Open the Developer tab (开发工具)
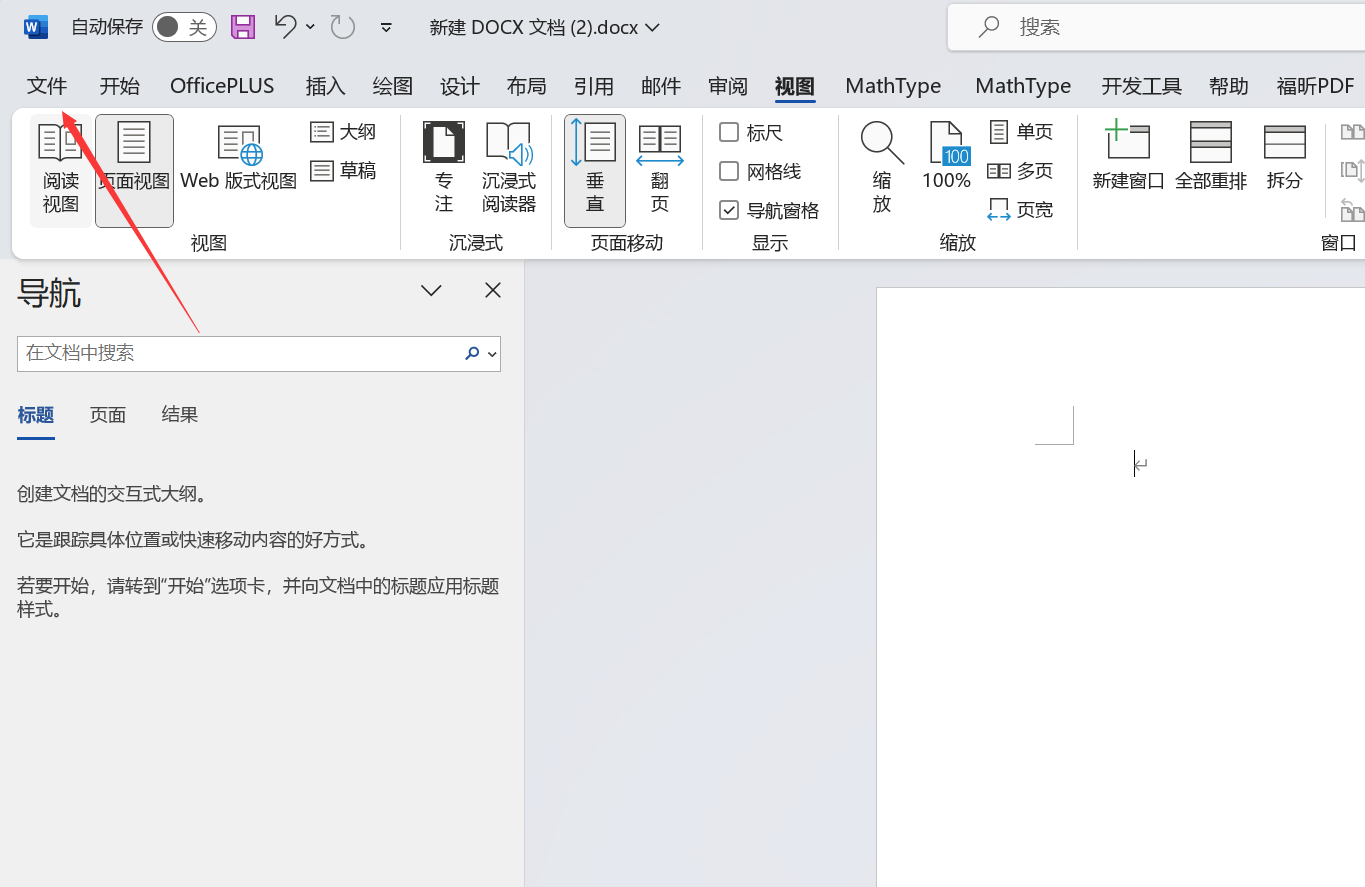The image size is (1365, 887). 1142,86
